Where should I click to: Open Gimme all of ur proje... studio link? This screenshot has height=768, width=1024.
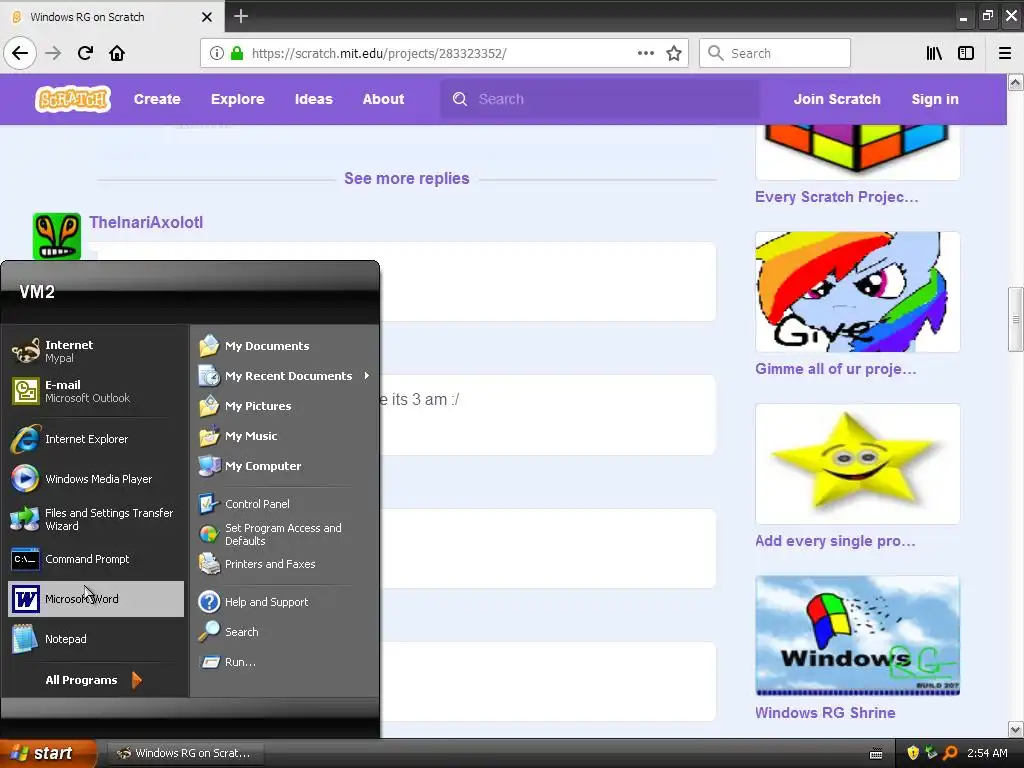coord(836,369)
